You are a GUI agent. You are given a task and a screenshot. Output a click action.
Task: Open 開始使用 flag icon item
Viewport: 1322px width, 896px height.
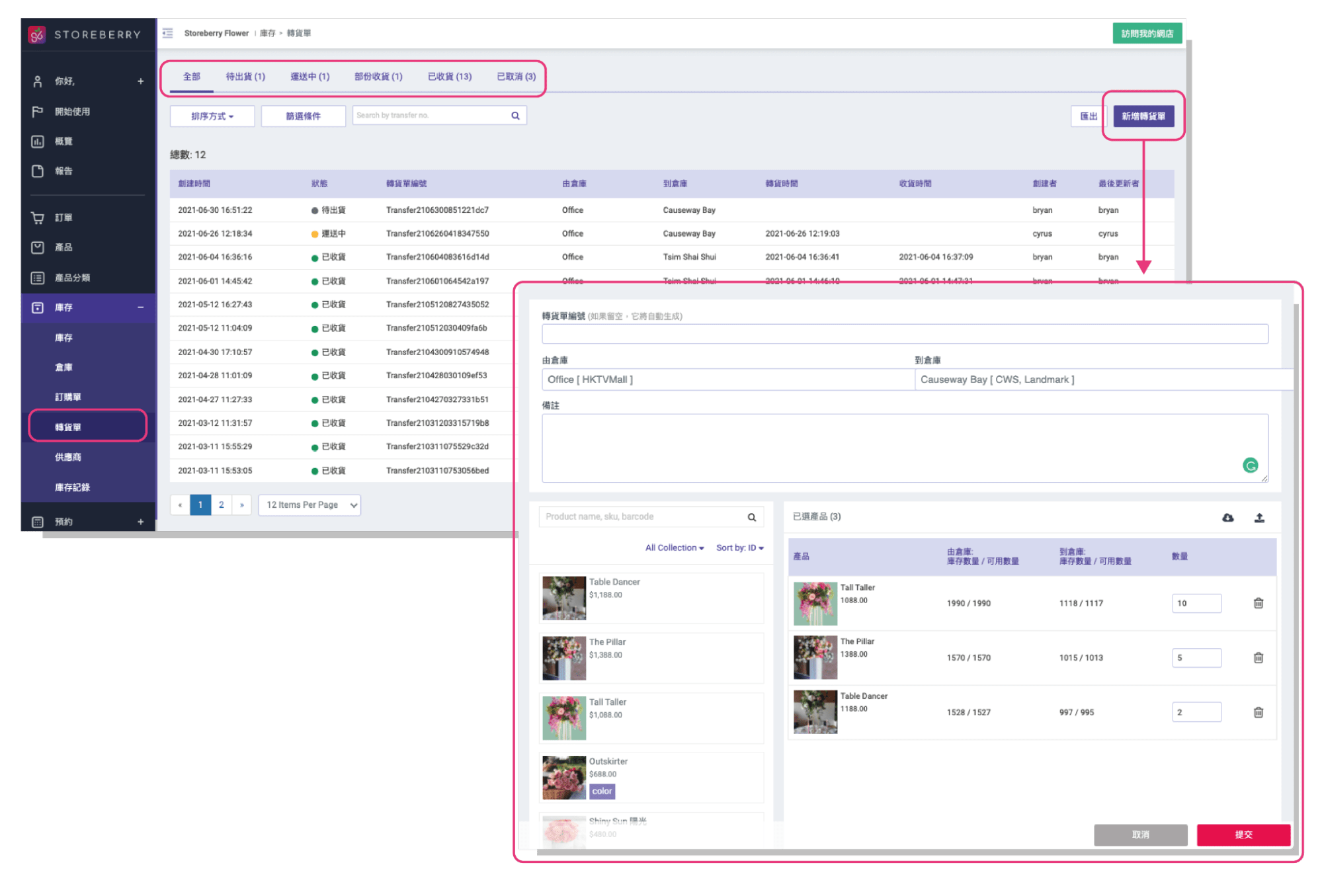38,112
